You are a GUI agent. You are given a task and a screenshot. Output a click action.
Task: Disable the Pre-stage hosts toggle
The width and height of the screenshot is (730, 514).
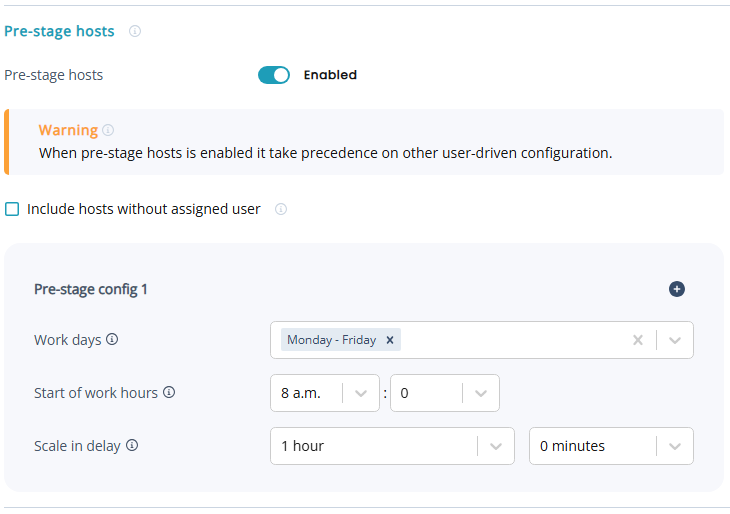[x=273, y=75]
